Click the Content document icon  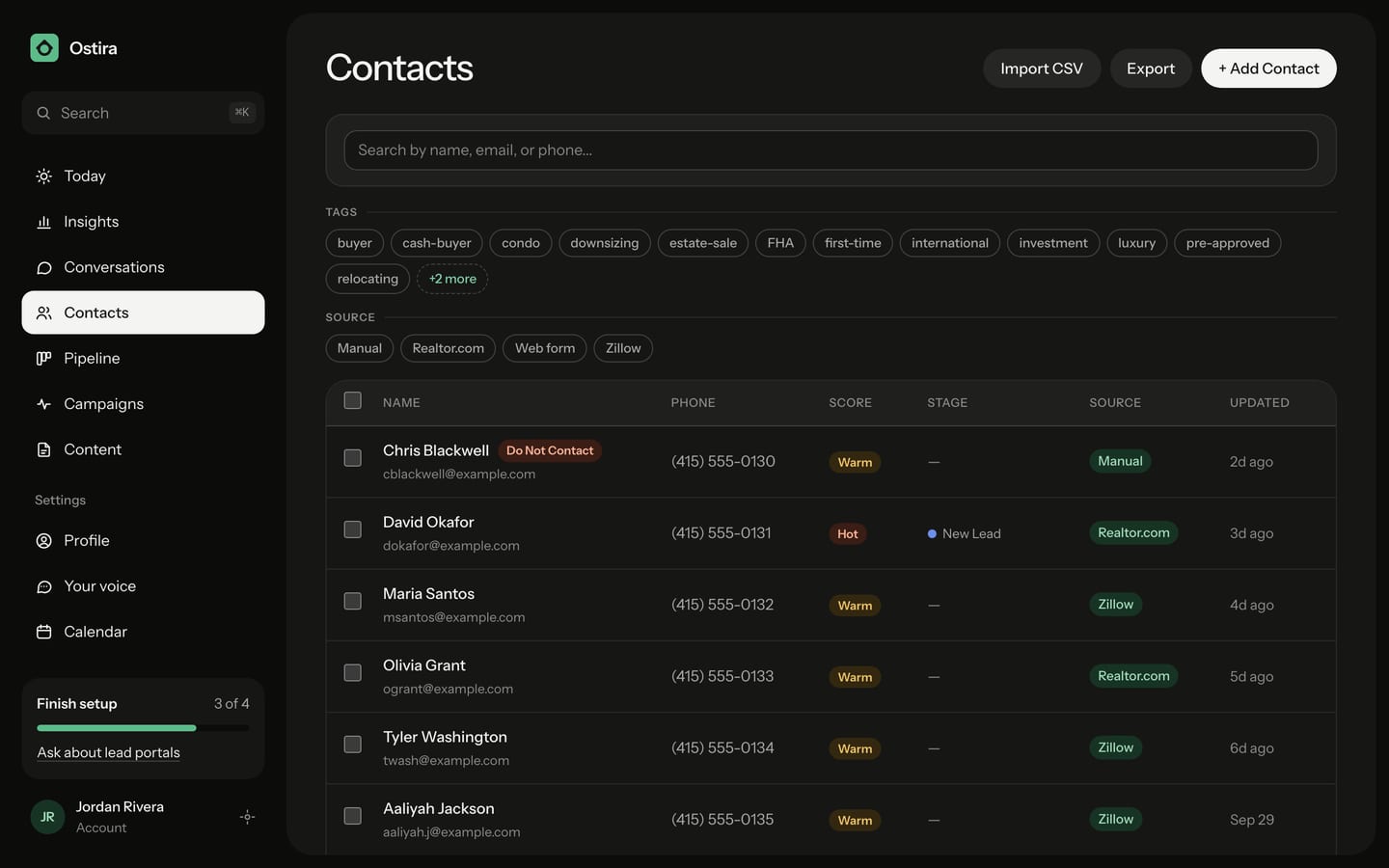pos(43,449)
